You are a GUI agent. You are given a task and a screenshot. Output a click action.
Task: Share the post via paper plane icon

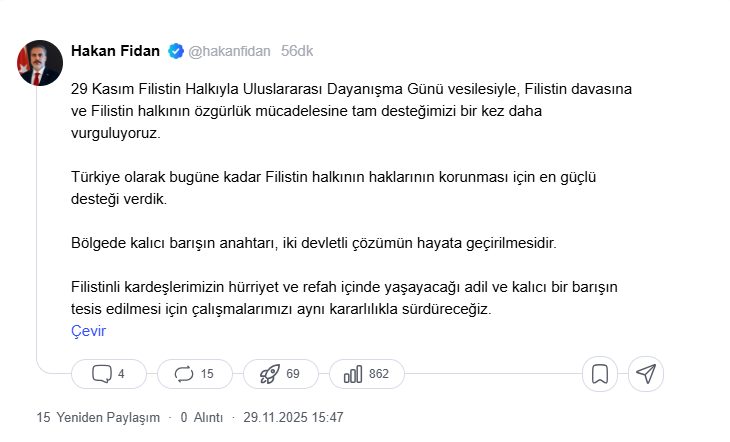646,374
